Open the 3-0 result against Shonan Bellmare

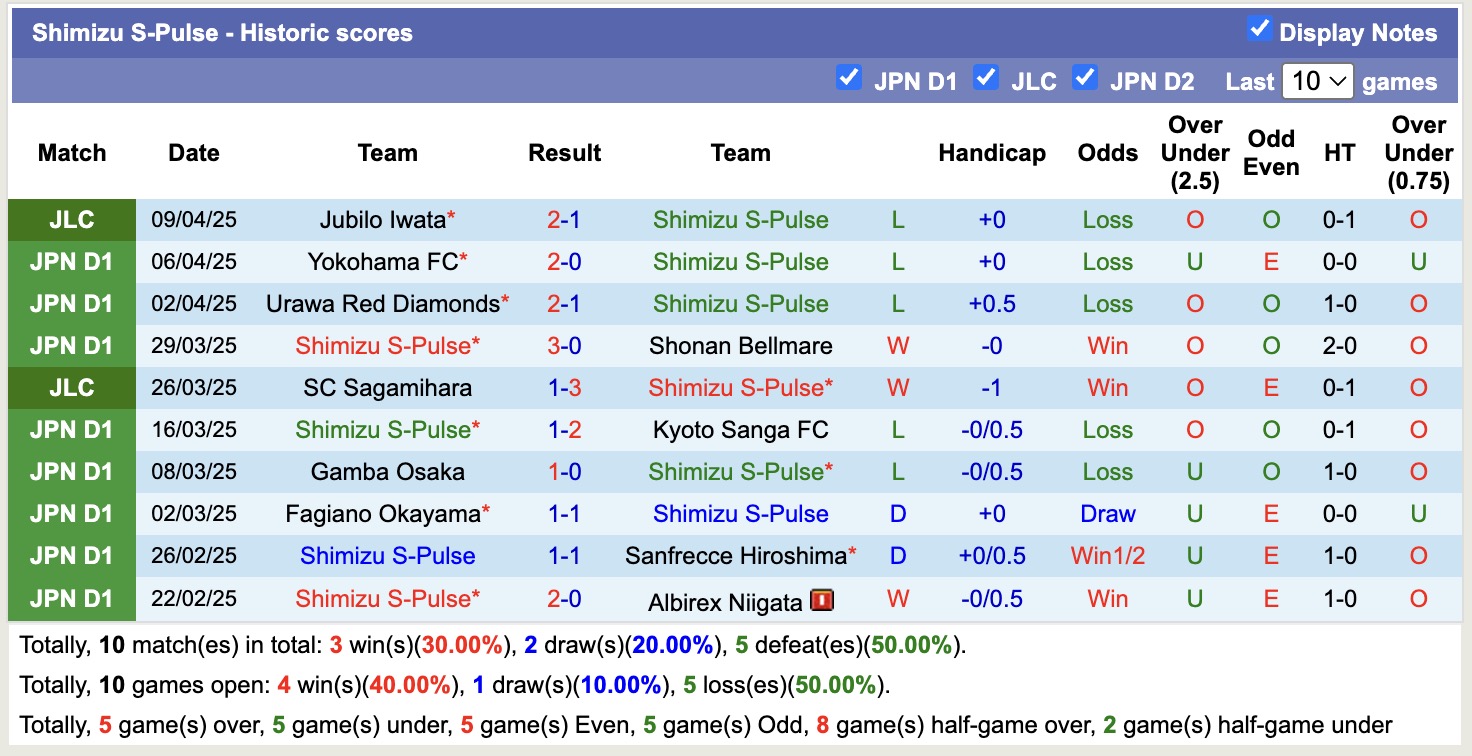[564, 346]
